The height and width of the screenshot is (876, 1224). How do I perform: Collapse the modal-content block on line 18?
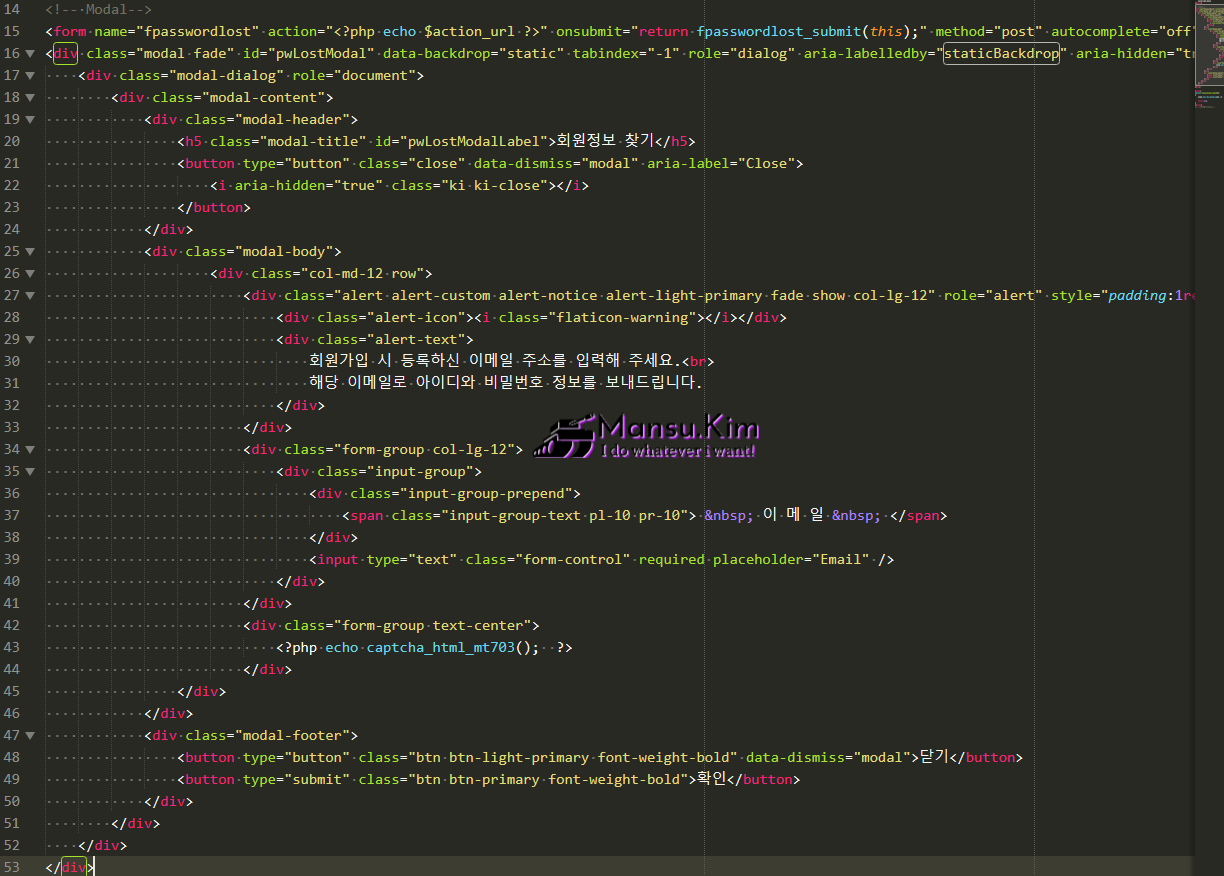click(x=30, y=98)
